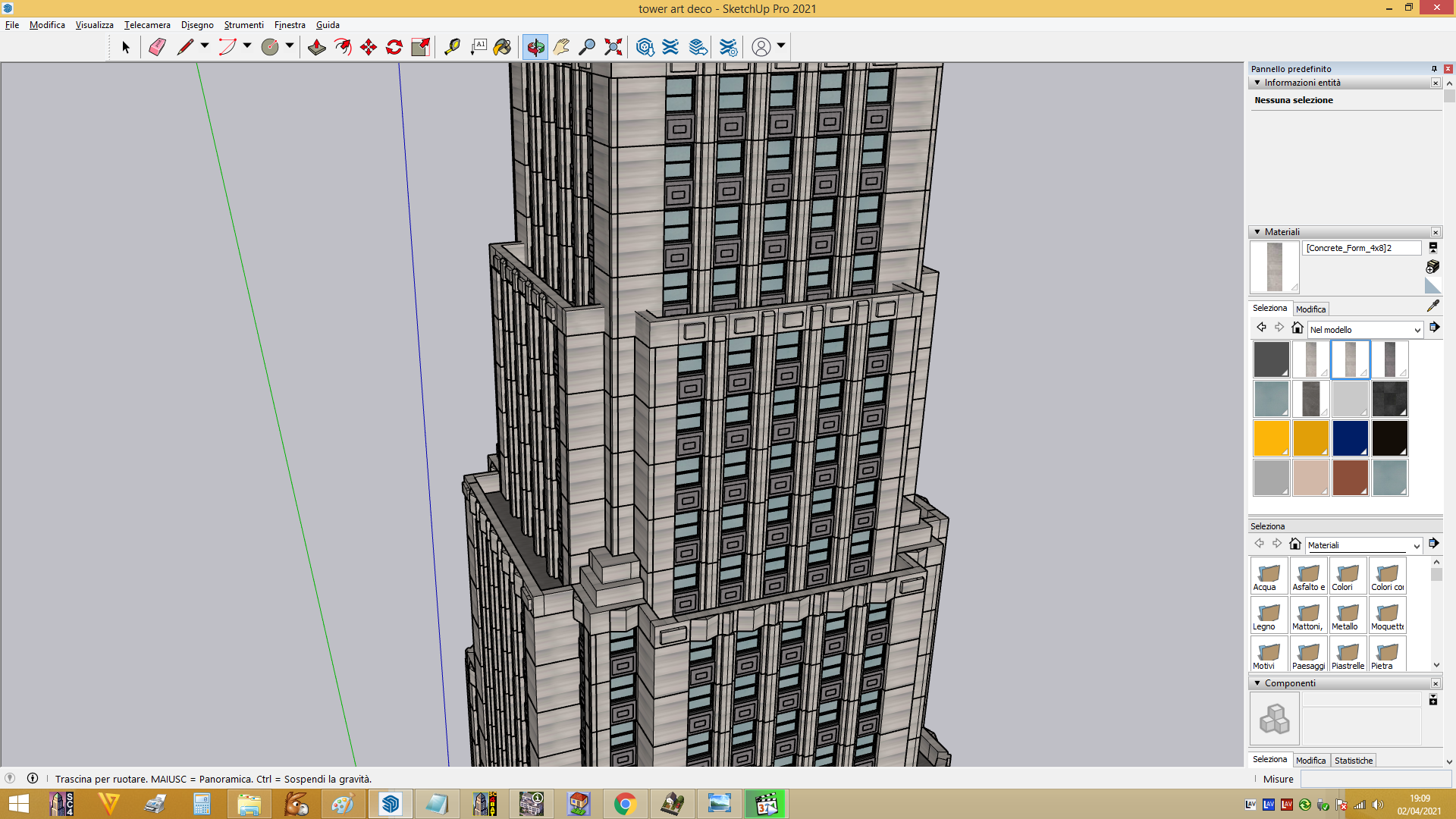Pick the Paint Bucket tool
Viewport: 1456px width, 819px height.
pos(502,47)
